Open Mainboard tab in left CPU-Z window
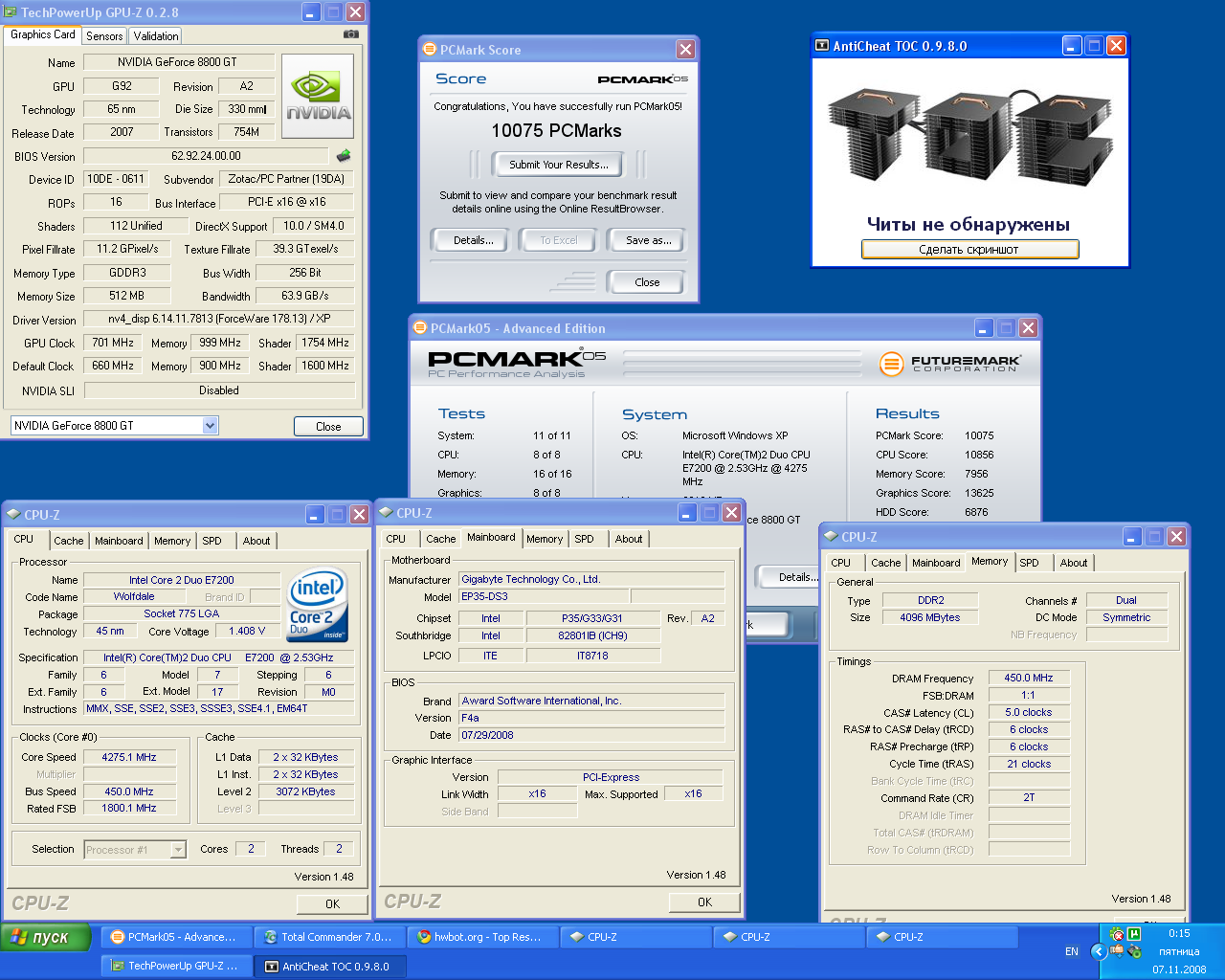Image resolution: width=1225 pixels, height=980 pixels. point(119,541)
